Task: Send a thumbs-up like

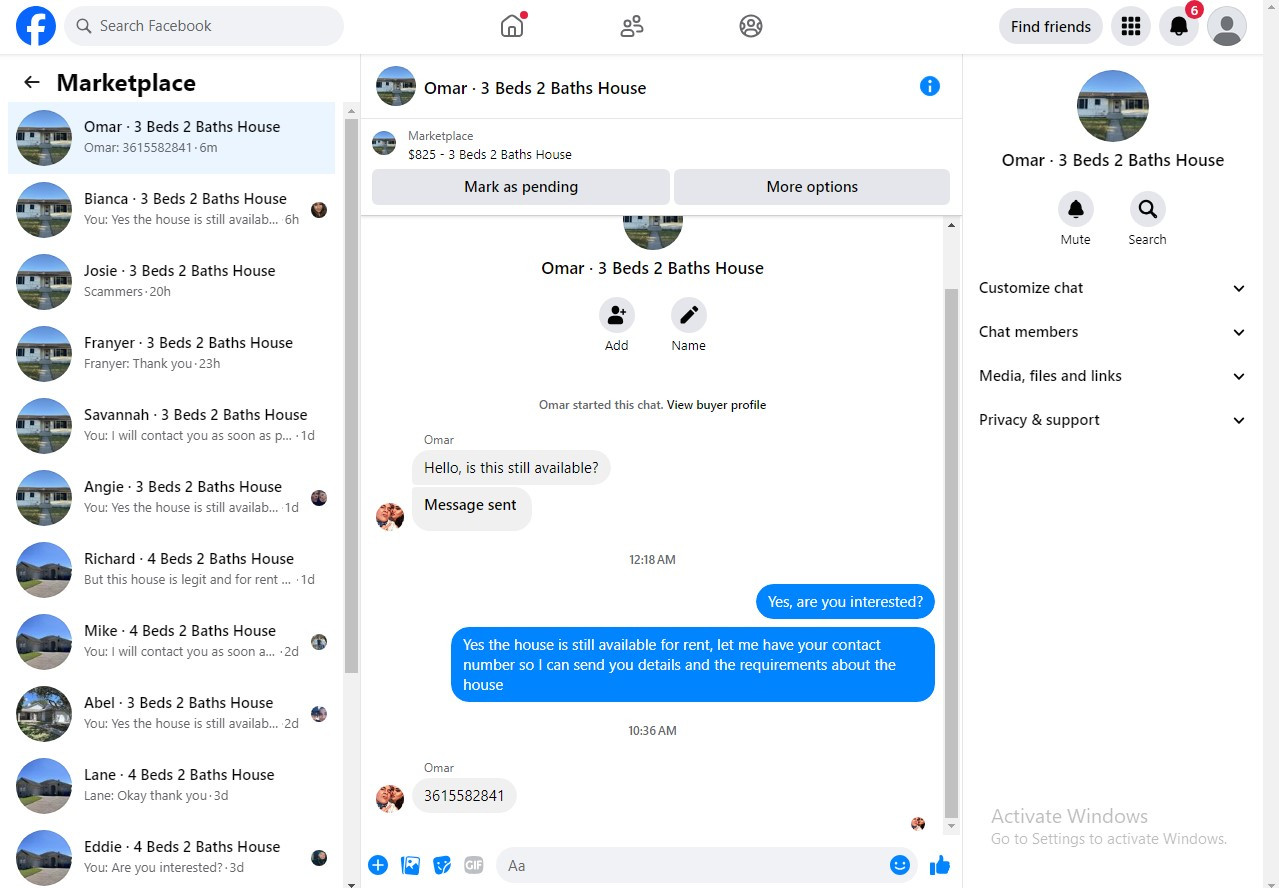Action: 940,865
